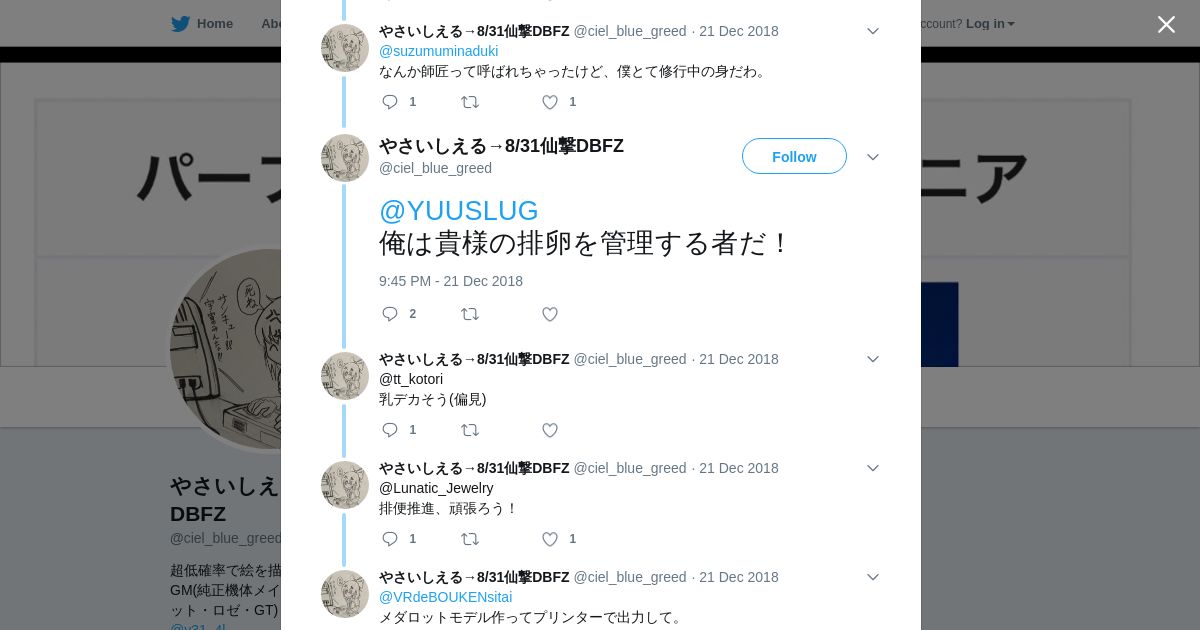The height and width of the screenshot is (630, 1200).
Task: Expand the Log in dropdown
Action: click(990, 24)
